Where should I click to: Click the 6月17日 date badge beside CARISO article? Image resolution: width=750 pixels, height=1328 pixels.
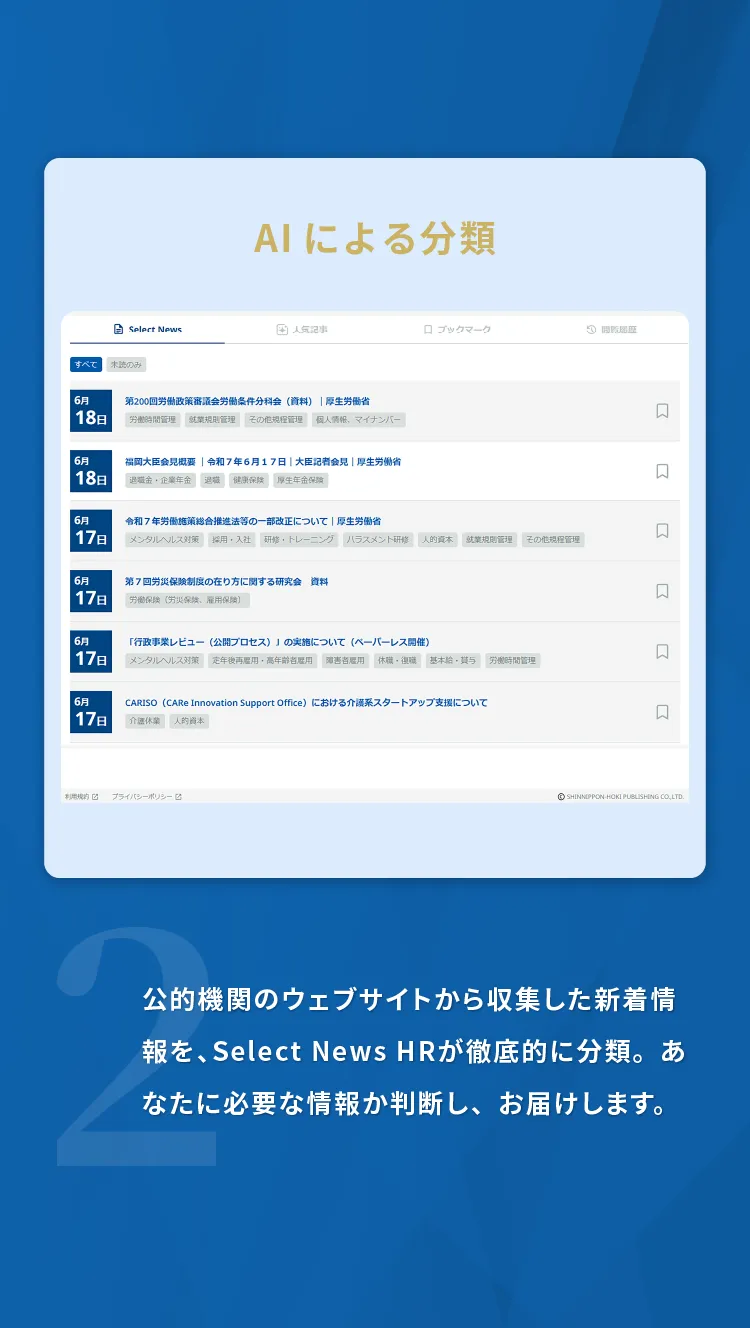[x=91, y=712]
